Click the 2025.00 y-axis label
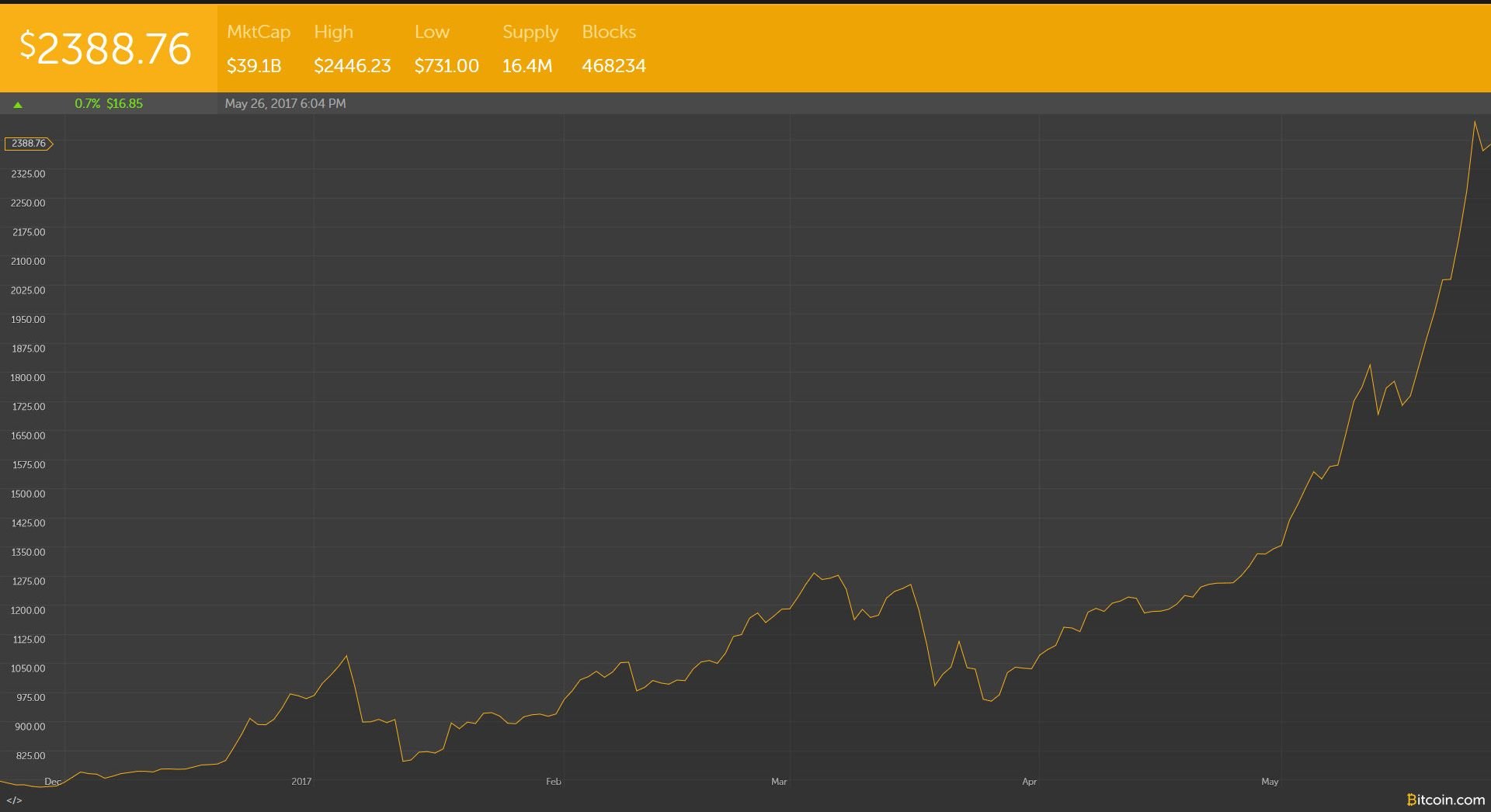 coord(28,290)
